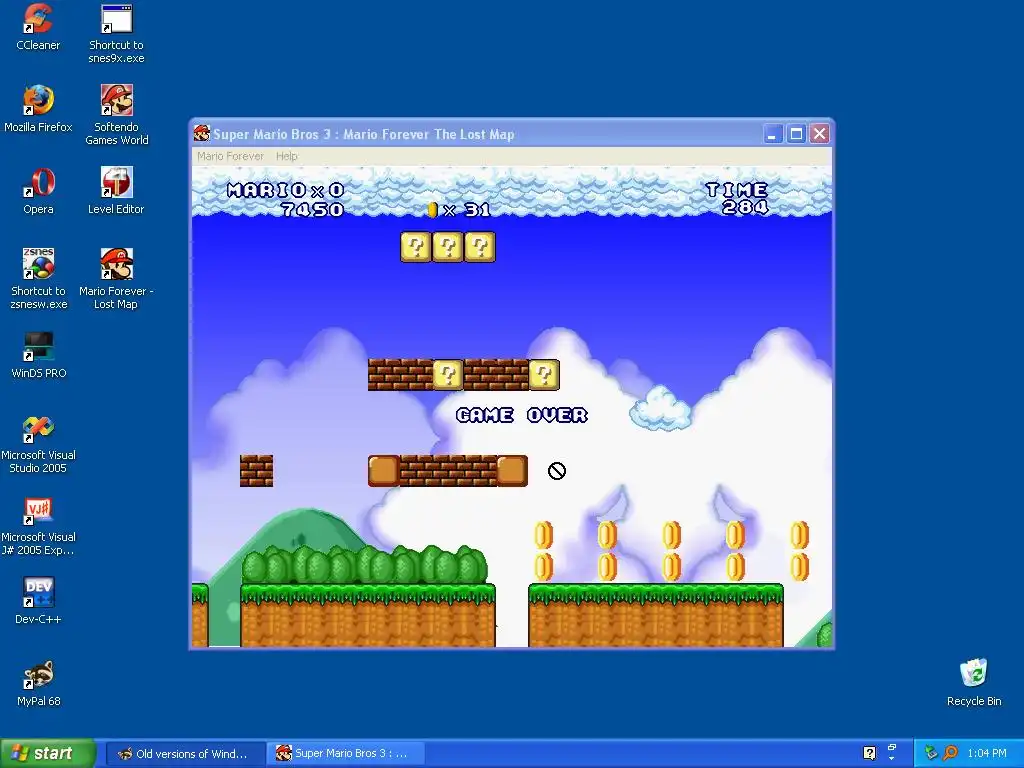Click the small floating cloud platform

(x=660, y=409)
